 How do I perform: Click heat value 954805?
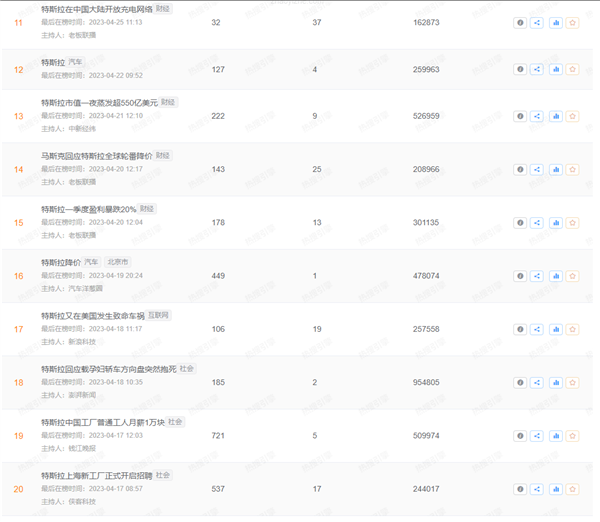click(x=426, y=382)
